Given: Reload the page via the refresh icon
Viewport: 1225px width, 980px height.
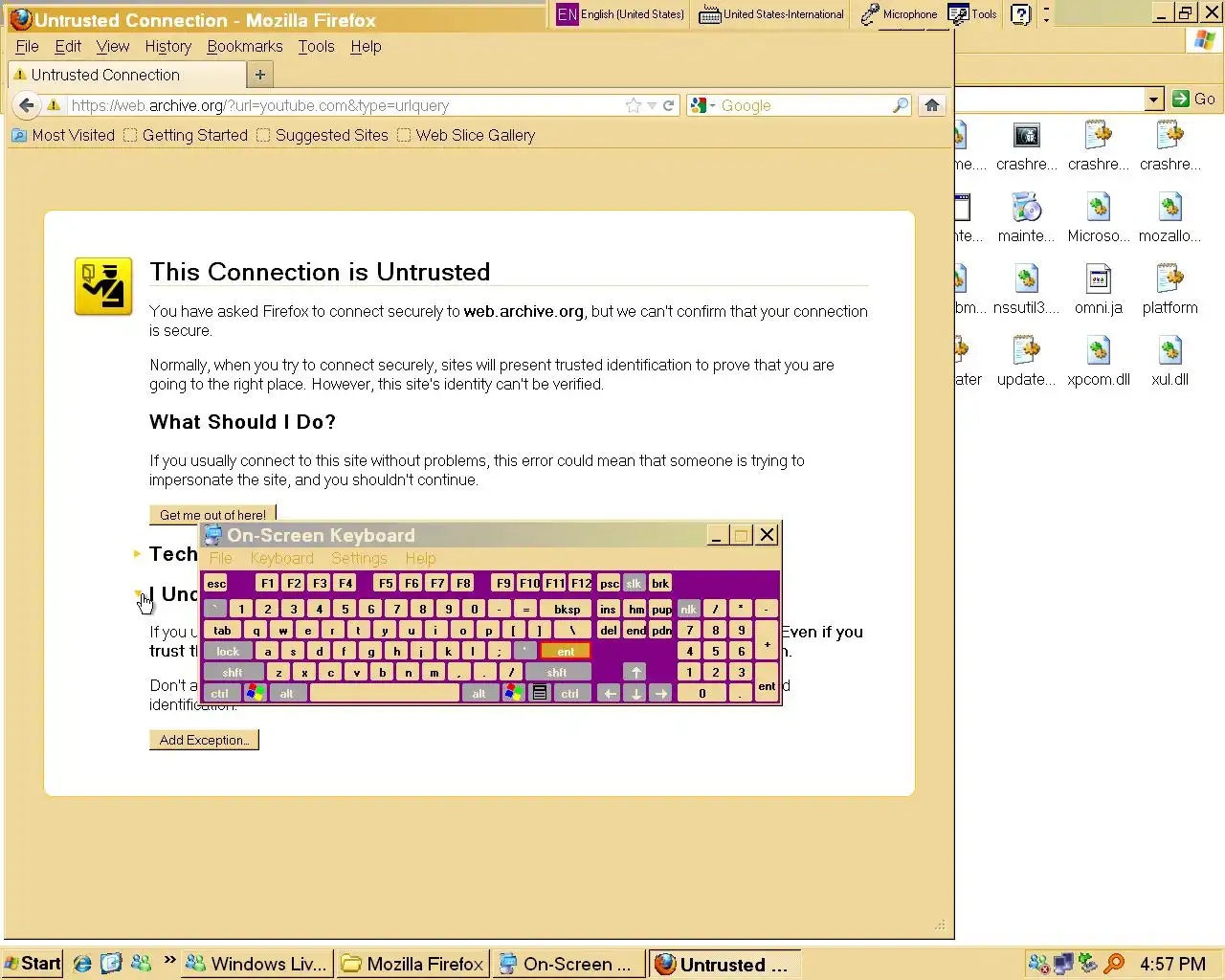Looking at the screenshot, I should (x=669, y=105).
